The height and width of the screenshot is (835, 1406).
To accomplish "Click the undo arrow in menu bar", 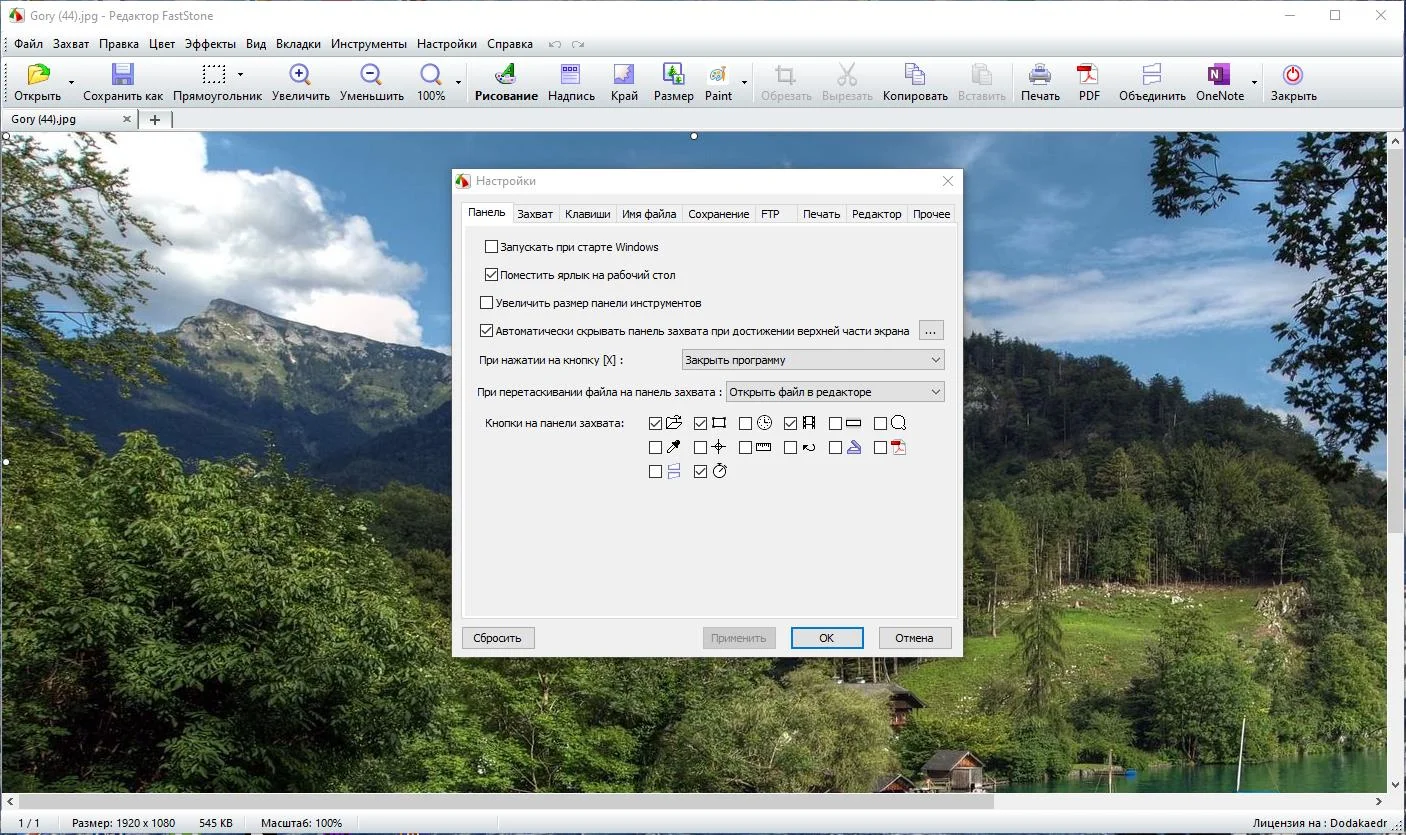I will click(x=555, y=44).
